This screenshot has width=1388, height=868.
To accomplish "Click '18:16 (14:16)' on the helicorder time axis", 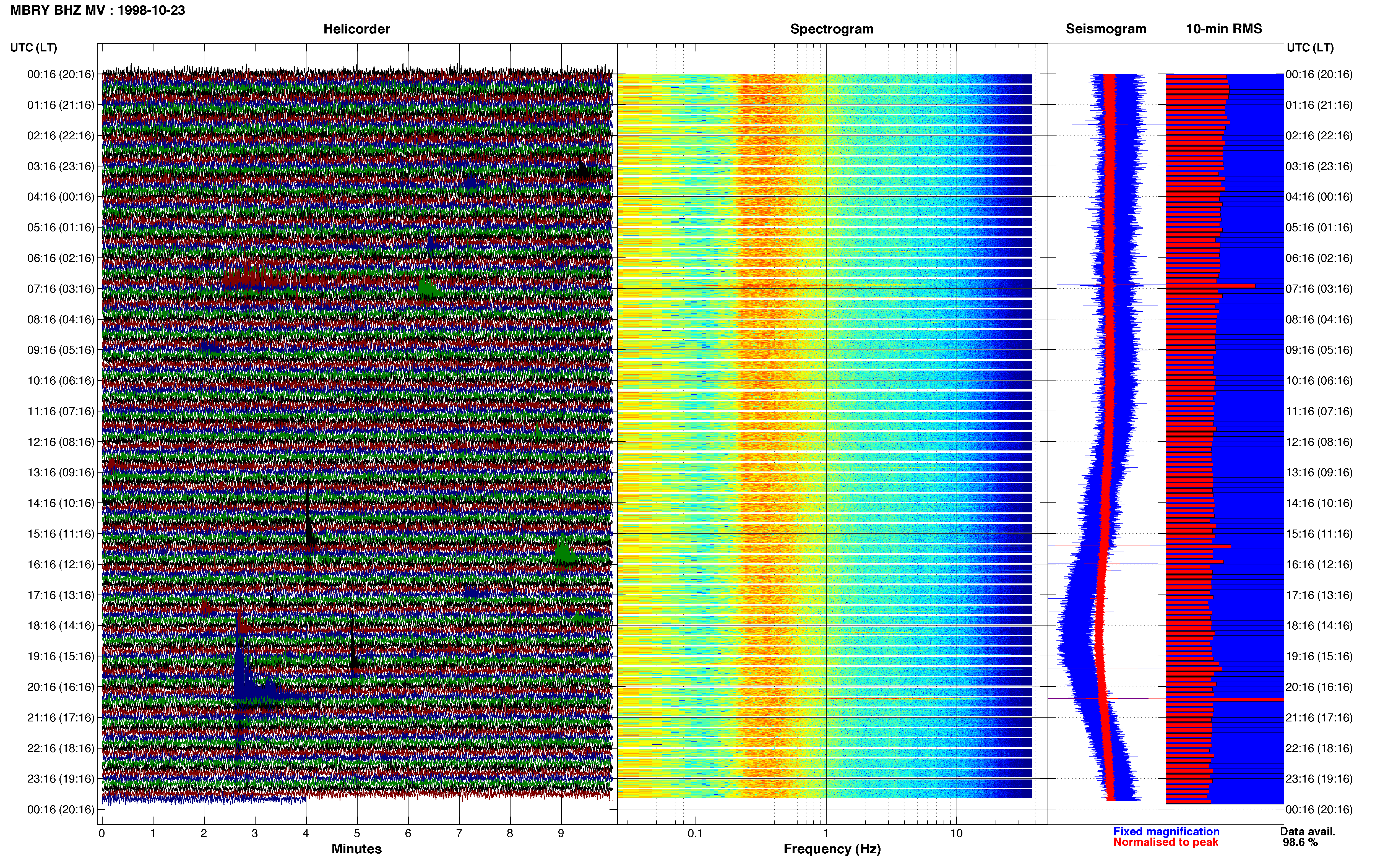I will (x=61, y=626).
